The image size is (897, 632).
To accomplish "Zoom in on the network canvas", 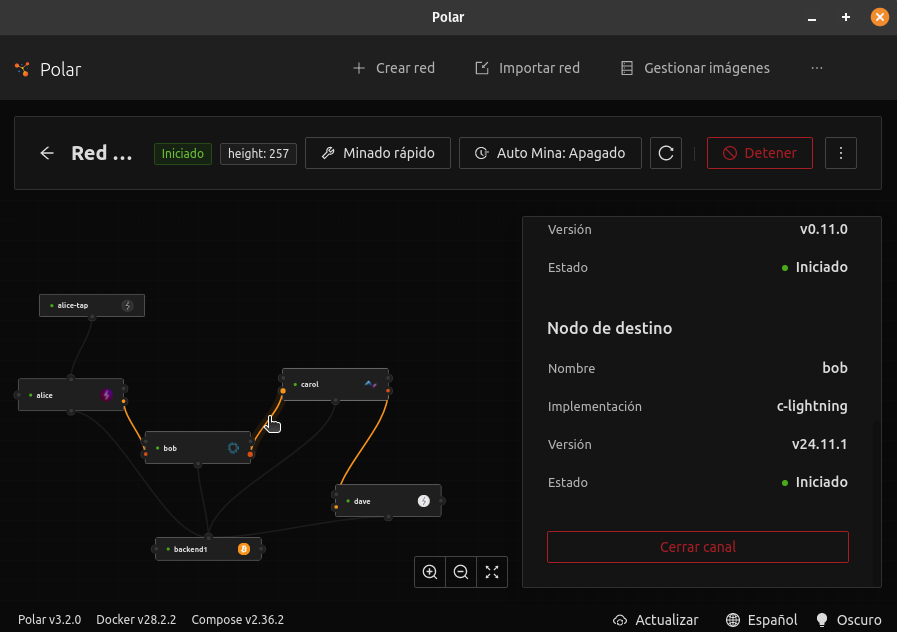I will tap(430, 572).
